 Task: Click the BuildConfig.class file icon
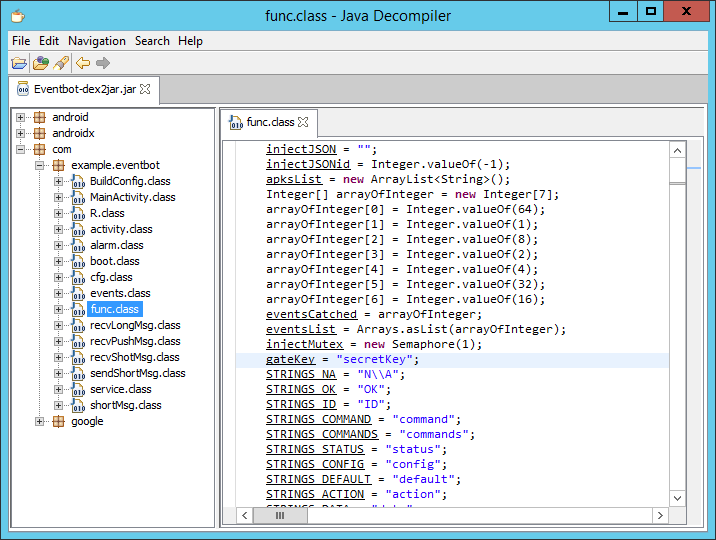[78, 182]
